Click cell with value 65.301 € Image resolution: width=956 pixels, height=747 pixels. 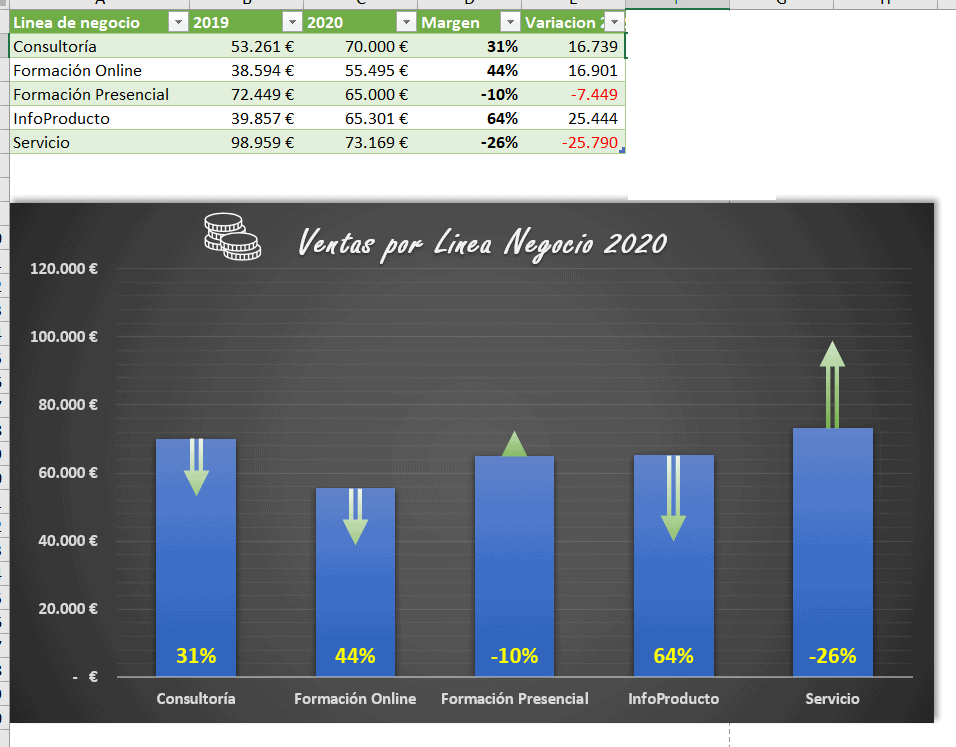click(x=360, y=118)
